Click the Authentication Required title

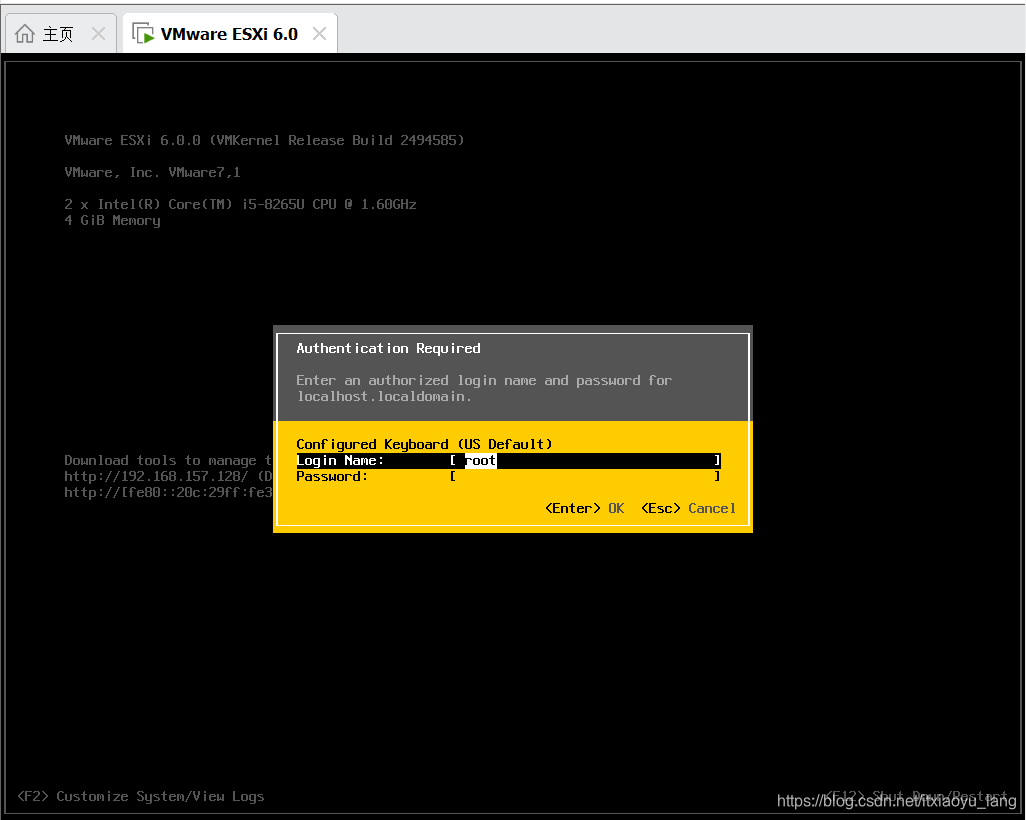click(x=389, y=348)
